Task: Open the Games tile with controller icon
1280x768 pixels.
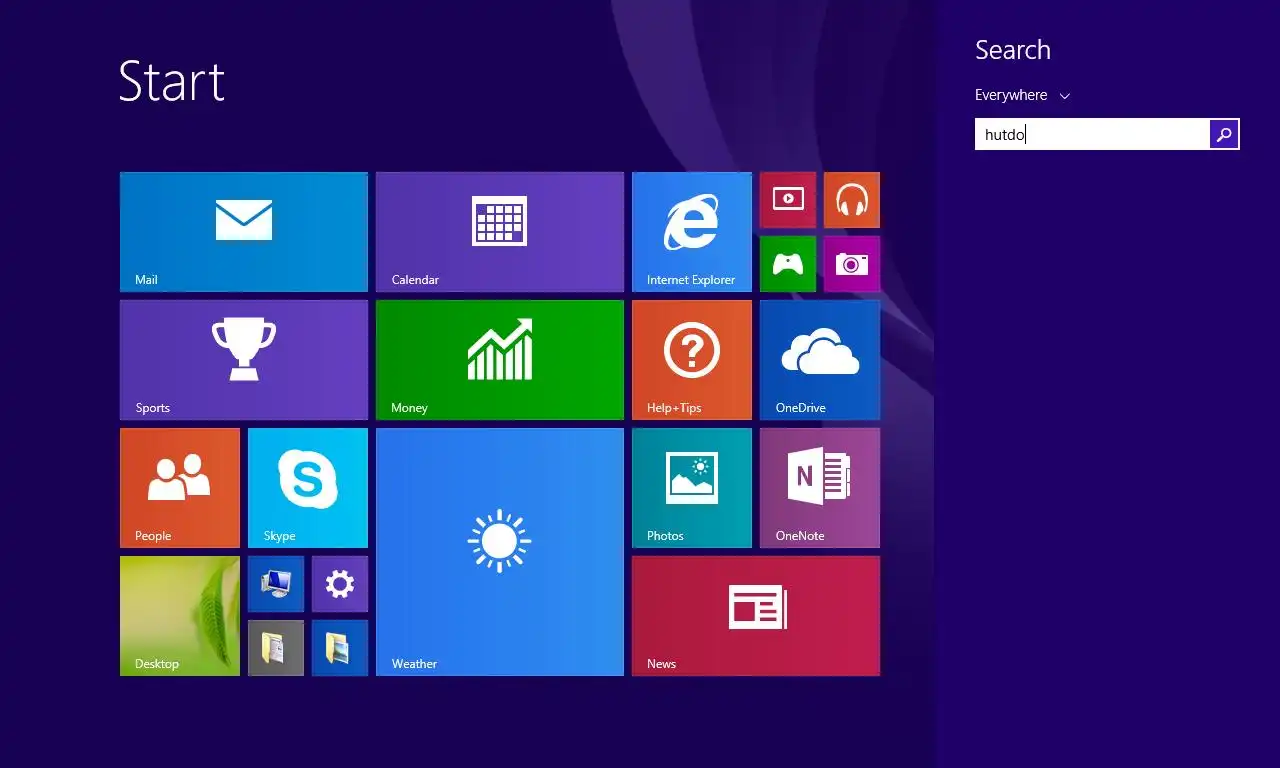Action: (x=788, y=264)
